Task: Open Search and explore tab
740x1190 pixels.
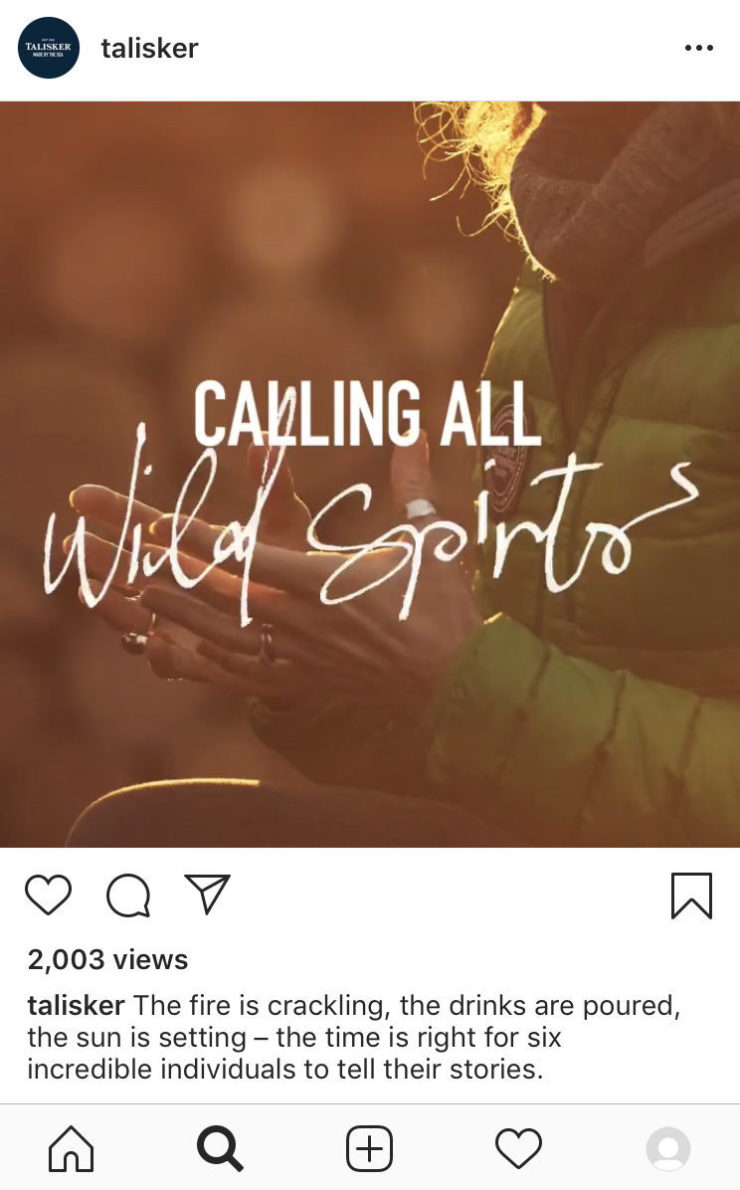Action: coord(220,1148)
